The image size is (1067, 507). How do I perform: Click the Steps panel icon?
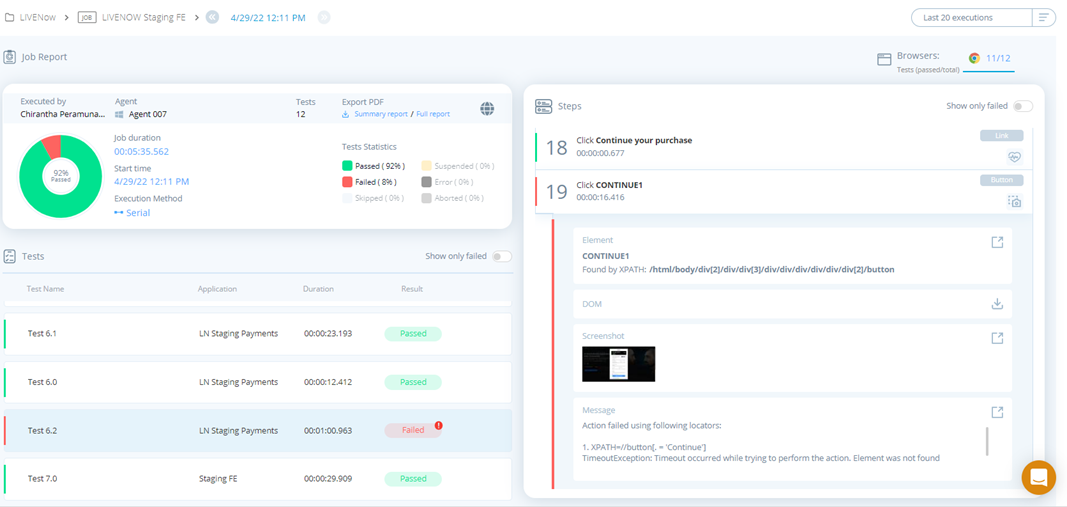(544, 106)
